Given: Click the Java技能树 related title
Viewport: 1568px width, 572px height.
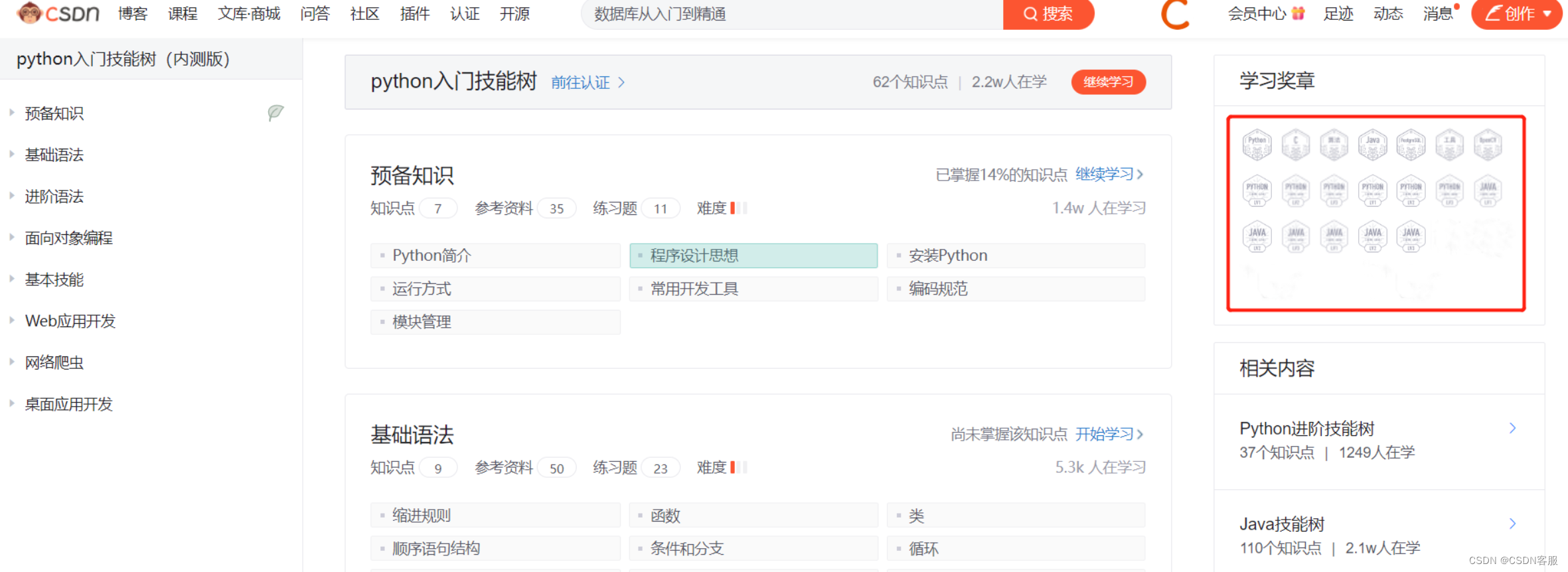Looking at the screenshot, I should (1282, 524).
